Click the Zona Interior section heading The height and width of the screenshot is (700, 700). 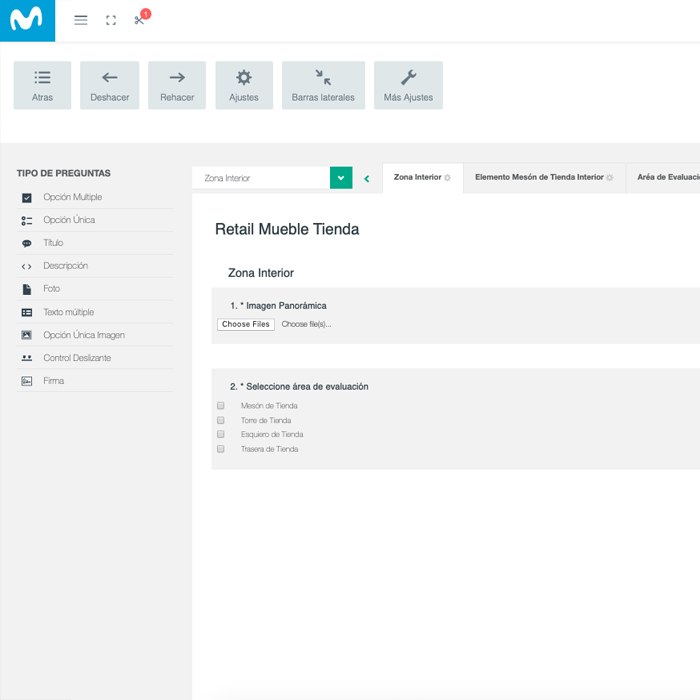click(x=261, y=273)
